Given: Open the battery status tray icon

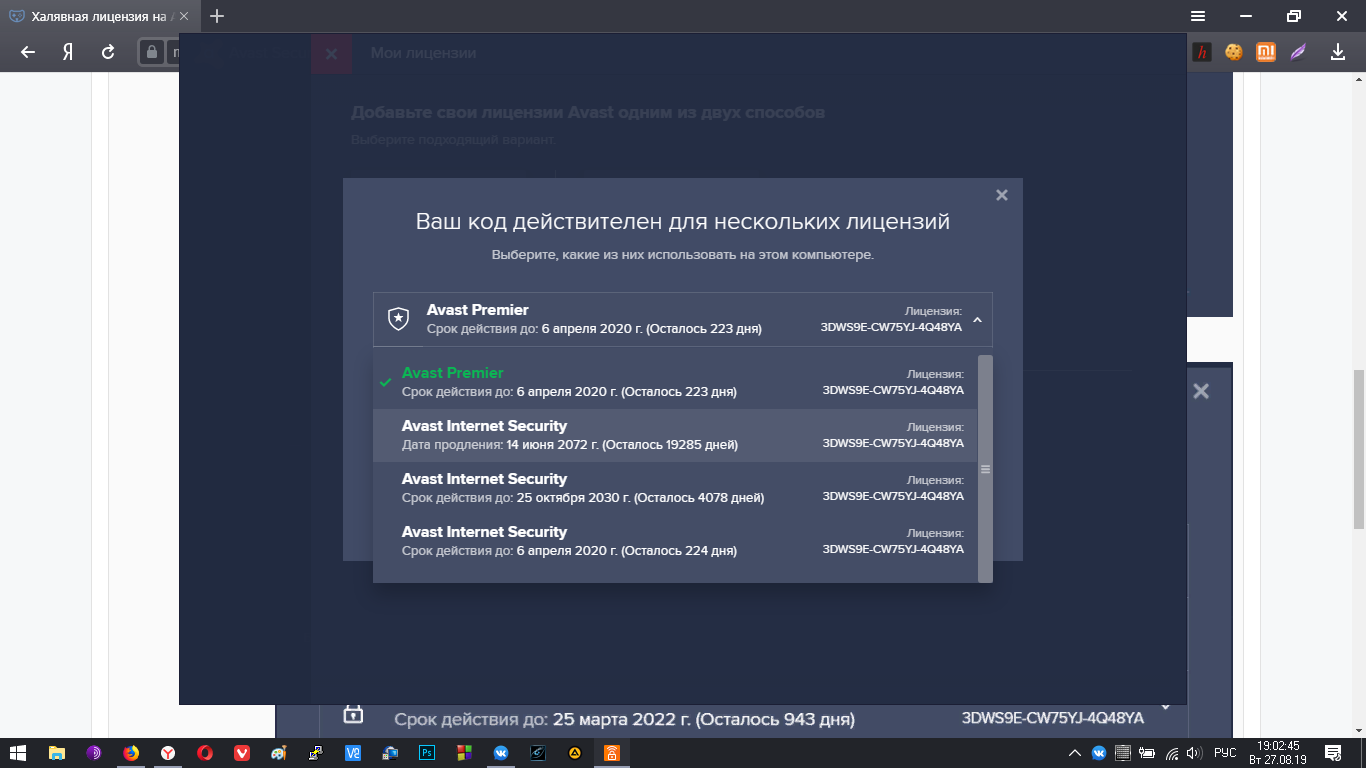Looking at the screenshot, I should coord(1147,753).
